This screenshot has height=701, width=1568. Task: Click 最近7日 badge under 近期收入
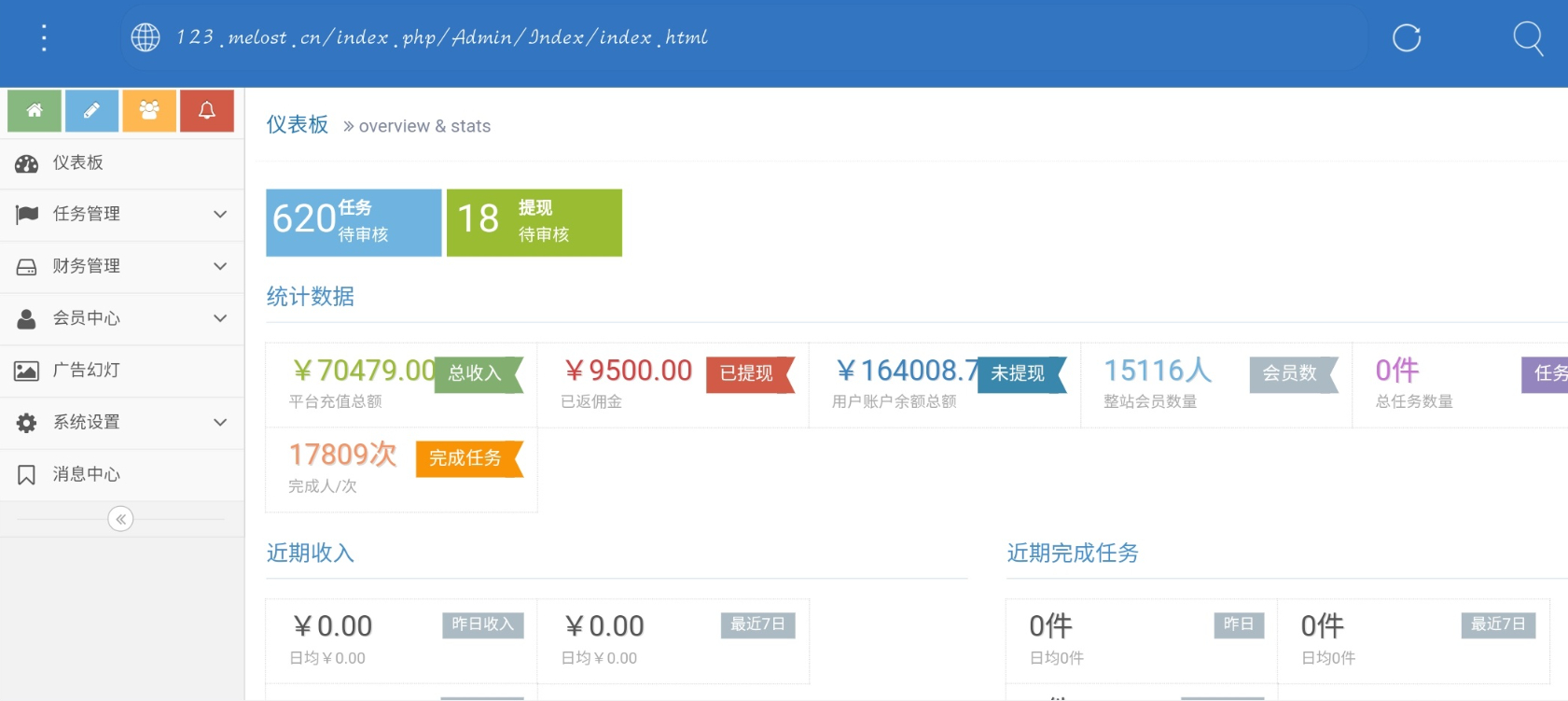tap(757, 624)
